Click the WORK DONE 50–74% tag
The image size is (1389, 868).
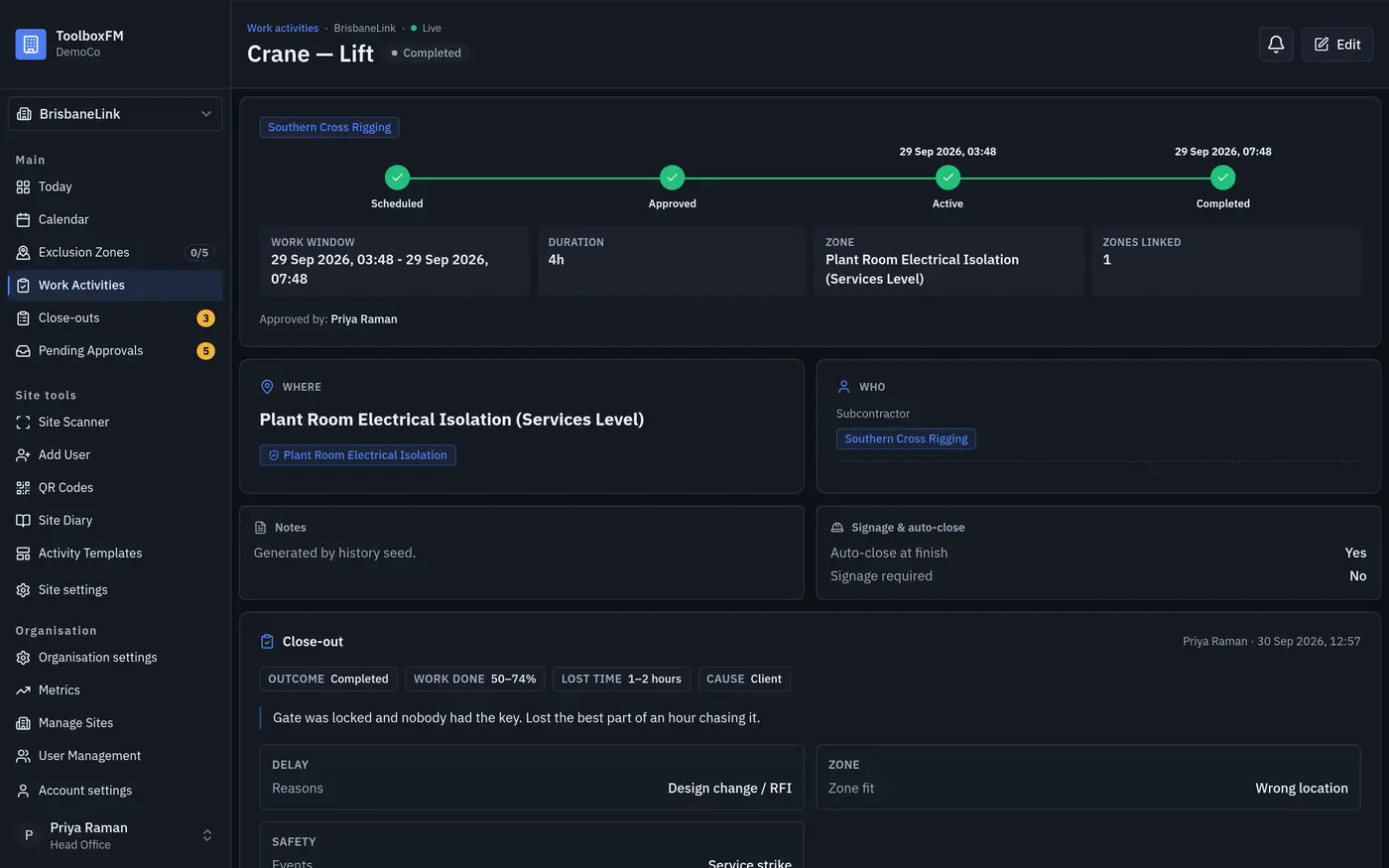(x=474, y=679)
